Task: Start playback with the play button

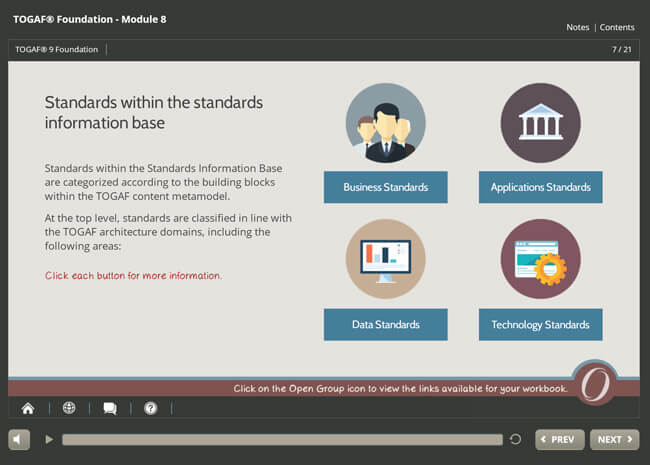Action: [x=49, y=439]
